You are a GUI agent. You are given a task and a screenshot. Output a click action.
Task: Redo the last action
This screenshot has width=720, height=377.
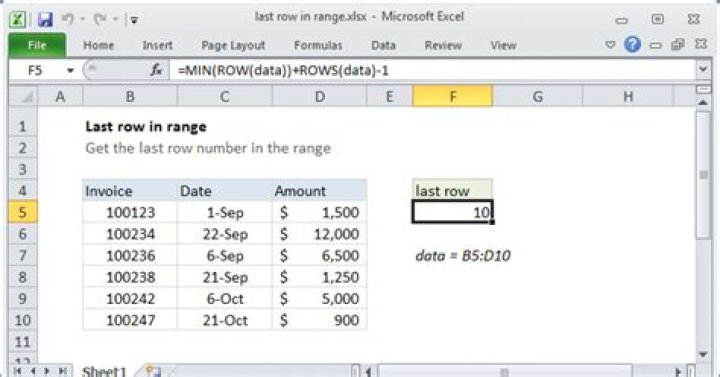pos(100,19)
